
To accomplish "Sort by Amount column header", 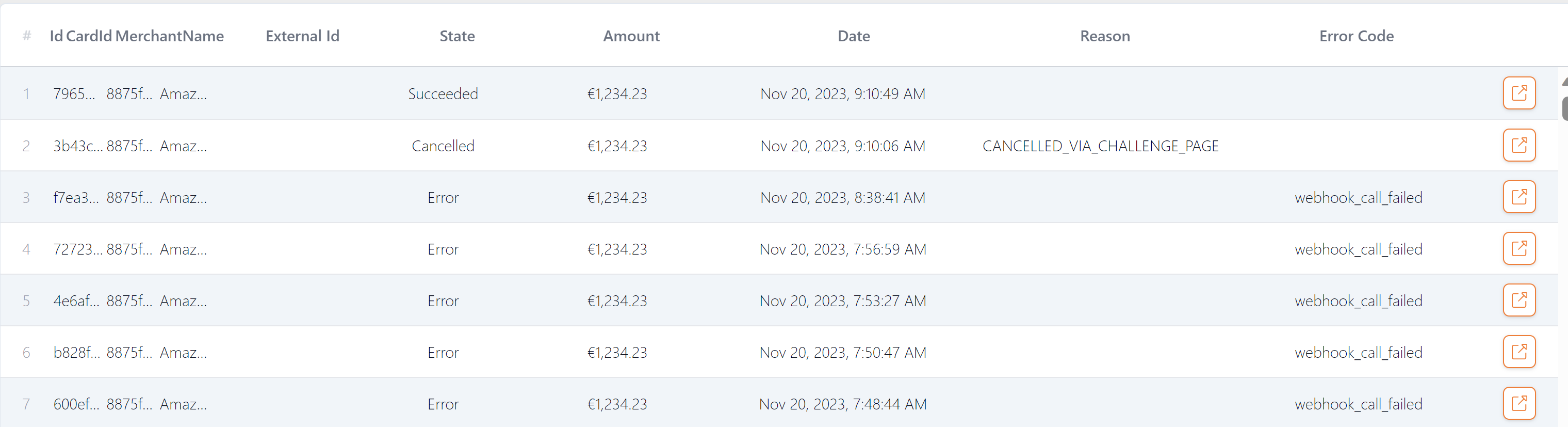I will tap(631, 36).
